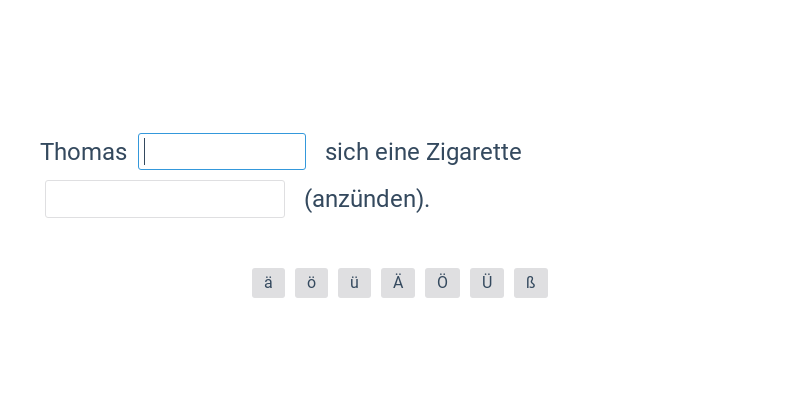800x400 pixels.
Task: Select the second answer box on the lower line
Action: click(x=165, y=199)
